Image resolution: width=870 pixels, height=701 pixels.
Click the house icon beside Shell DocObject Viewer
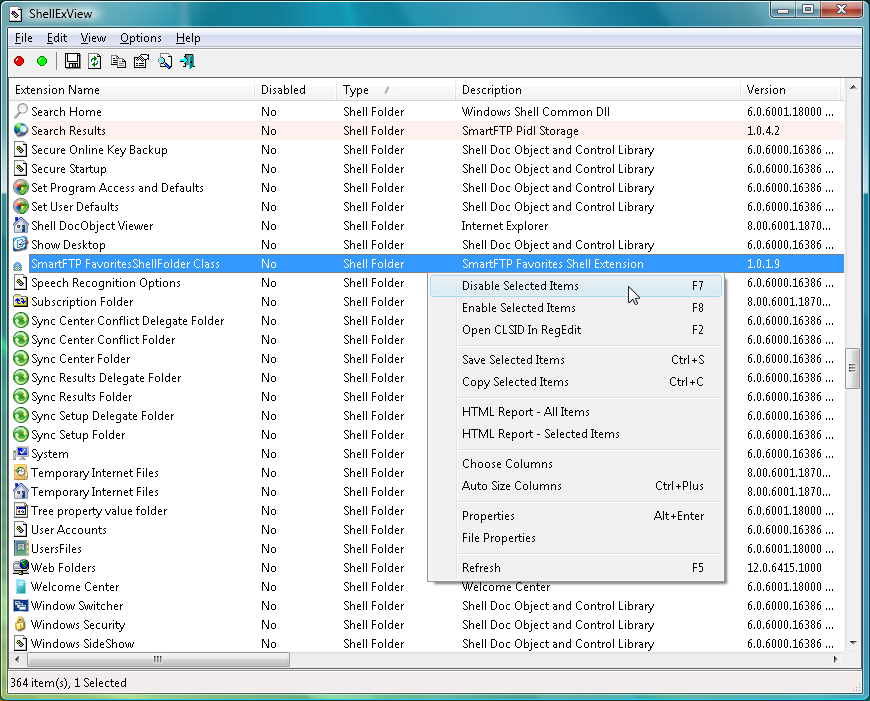pos(21,225)
